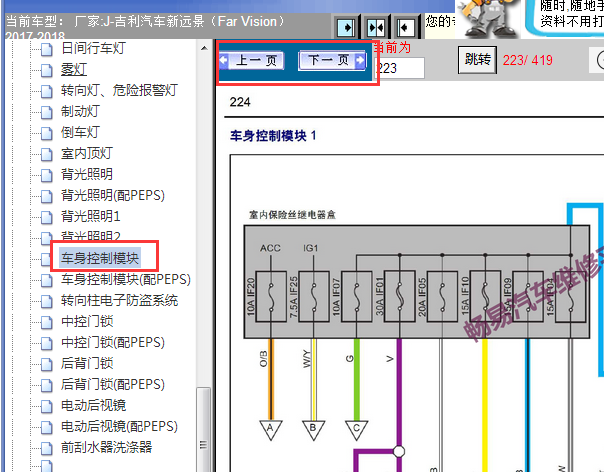Click connector triangle C in diagram
604x472 pixels.
(356, 430)
